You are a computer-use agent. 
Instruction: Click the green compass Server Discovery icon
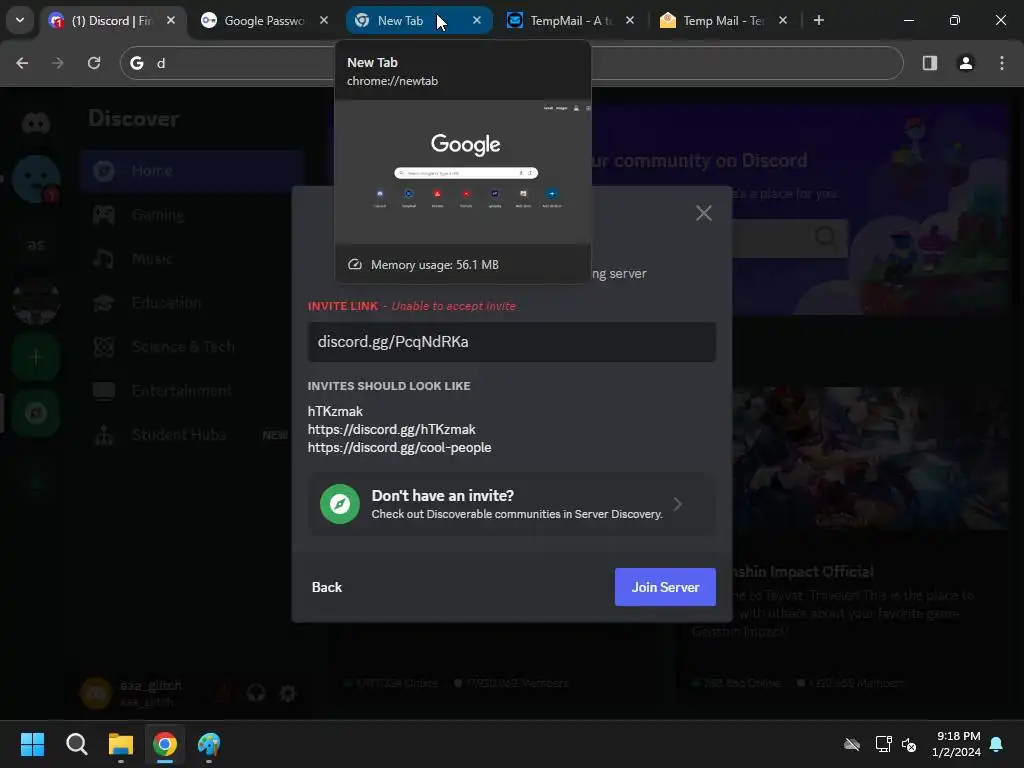[x=340, y=504]
